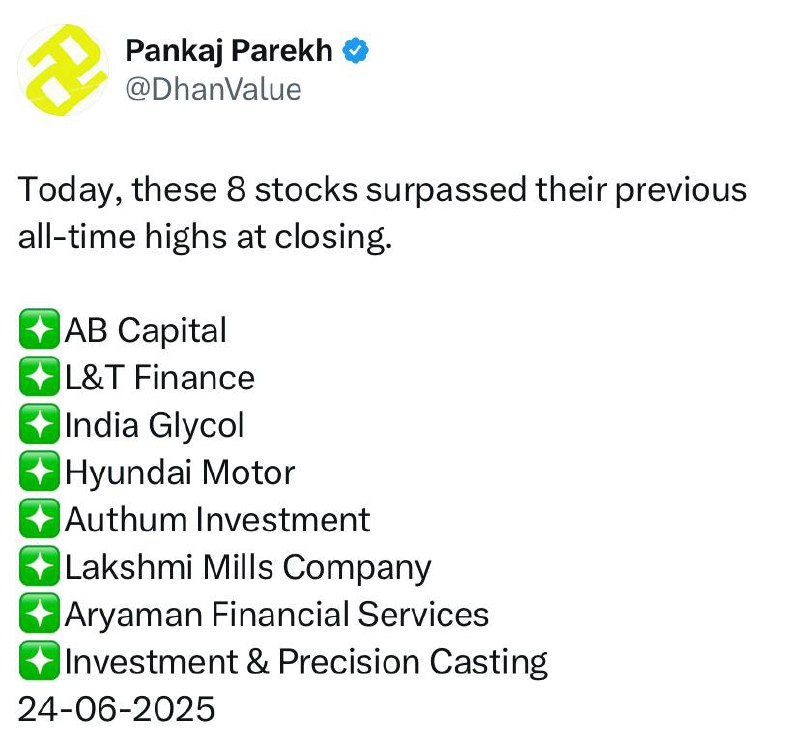Select the Lakshmi Mills Company text
The height and width of the screenshot is (745, 800).
pos(248,567)
